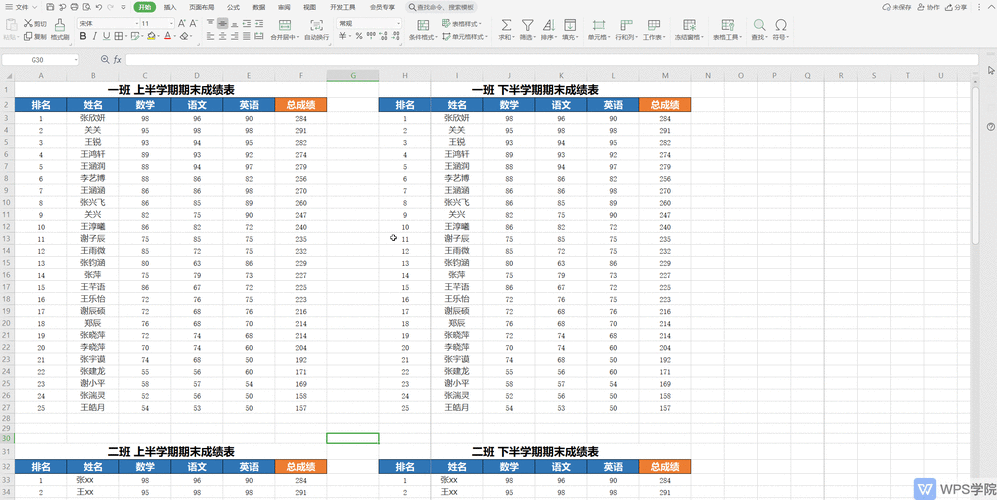The image size is (997, 500).
Task: Click the insert function fx button
Action: pyautogui.click(x=118, y=59)
